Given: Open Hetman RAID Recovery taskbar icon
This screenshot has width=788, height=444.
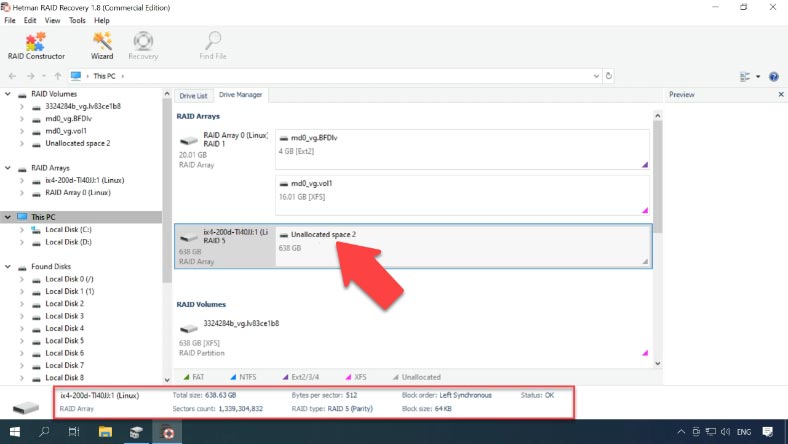Looking at the screenshot, I should 168,432.
